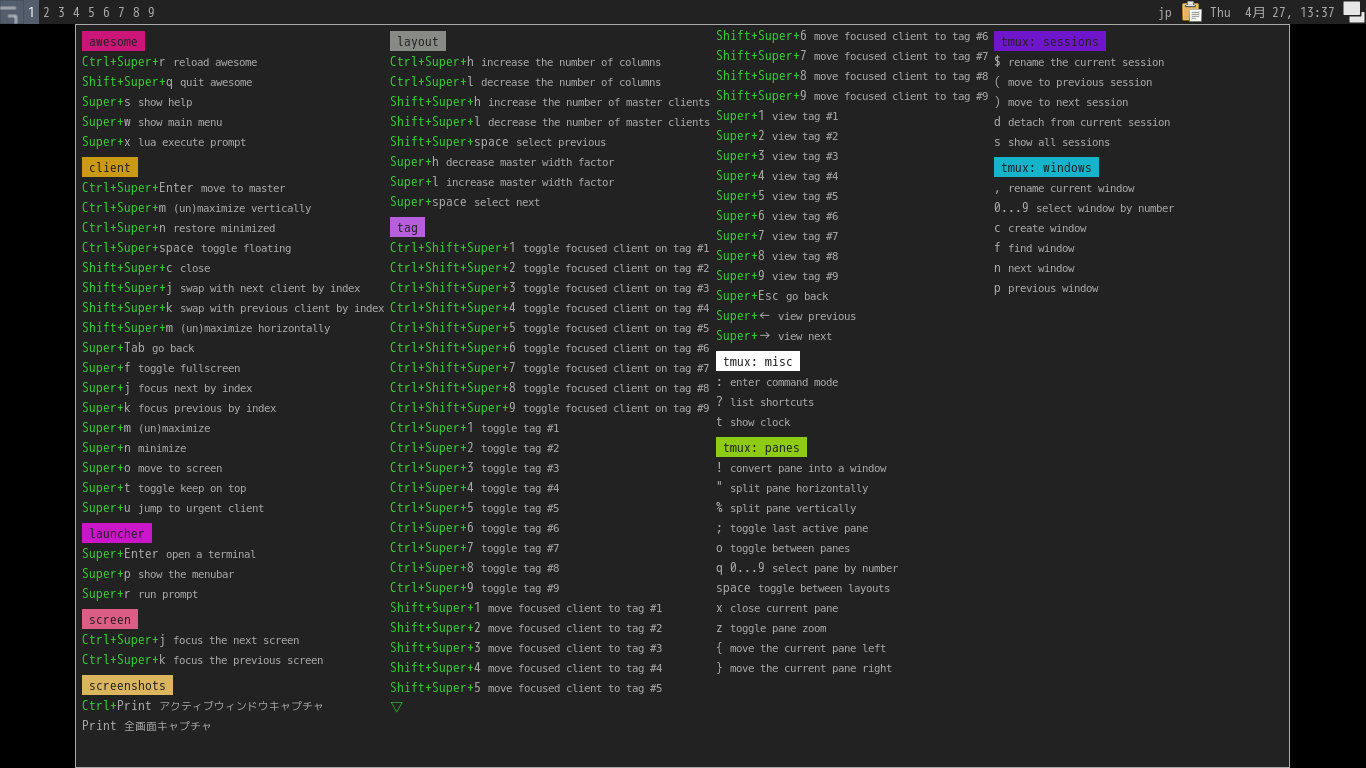
Task: Click the 'toggle fullscreen' shortcut line
Action: pos(161,368)
